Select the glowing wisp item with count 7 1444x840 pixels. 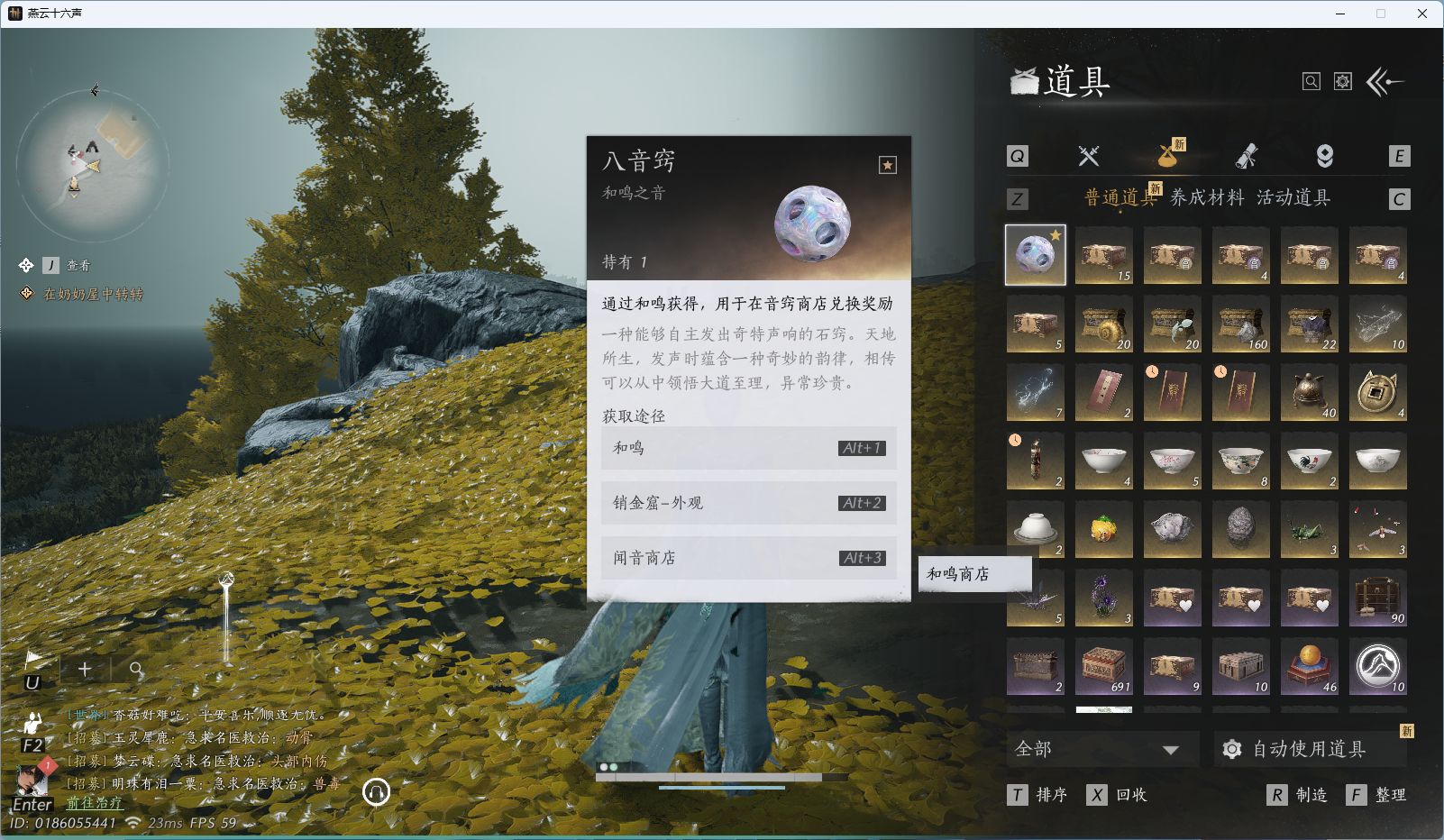coord(1036,392)
